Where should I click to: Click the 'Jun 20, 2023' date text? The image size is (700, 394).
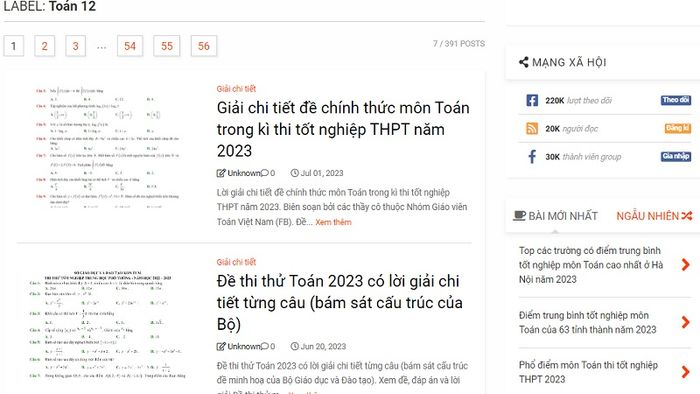click(x=323, y=346)
